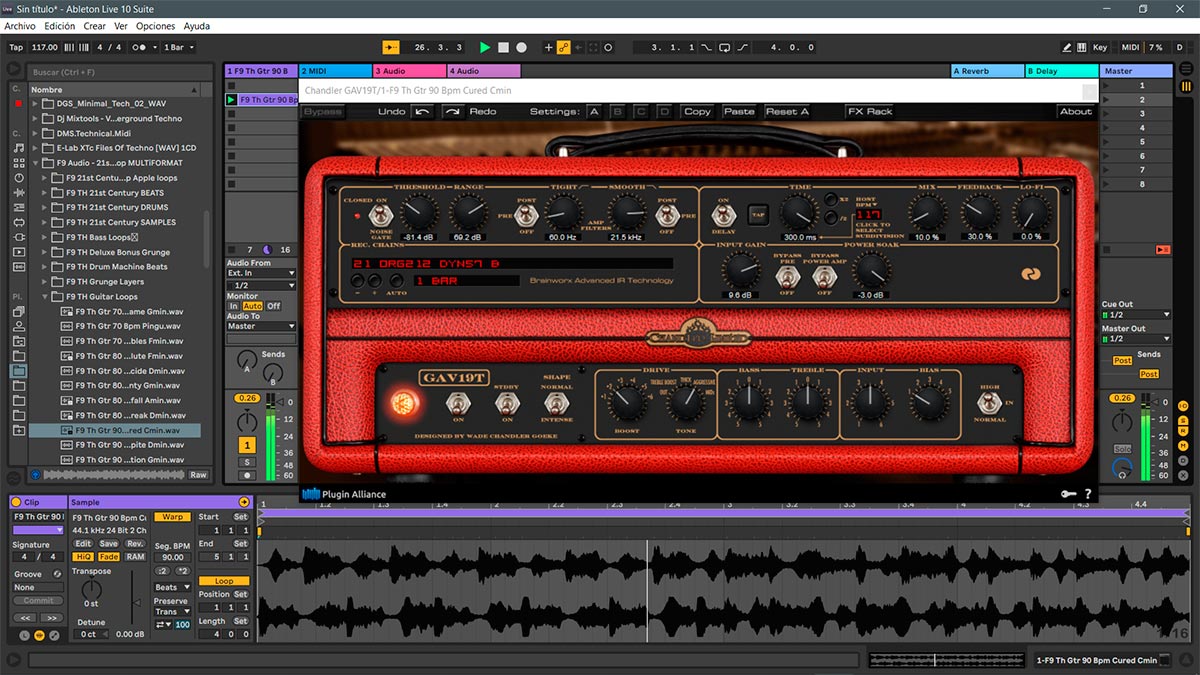Toggle the Warp button
1200x675 pixels.
coord(173,517)
